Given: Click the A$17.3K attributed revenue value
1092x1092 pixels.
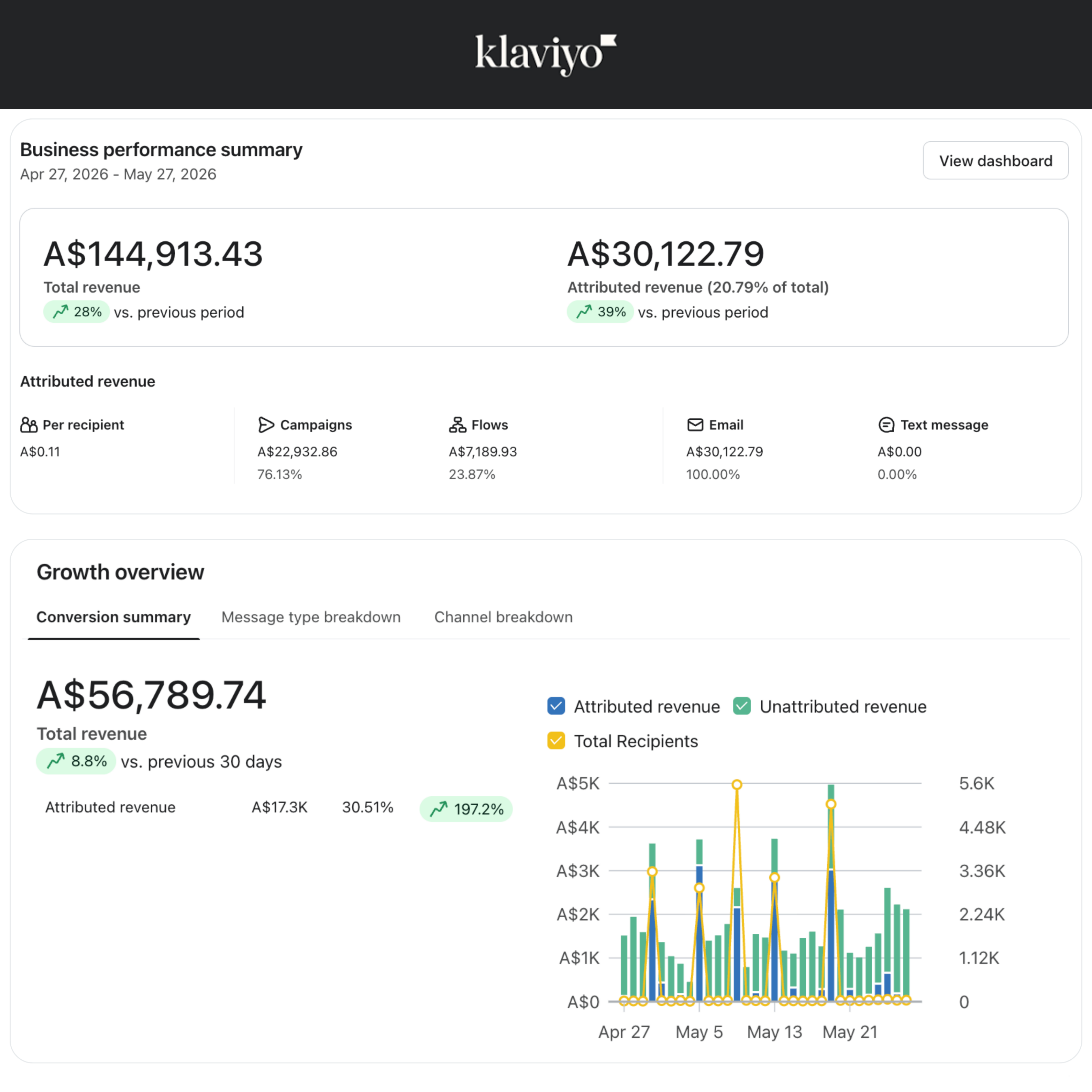Looking at the screenshot, I should pos(280,807).
